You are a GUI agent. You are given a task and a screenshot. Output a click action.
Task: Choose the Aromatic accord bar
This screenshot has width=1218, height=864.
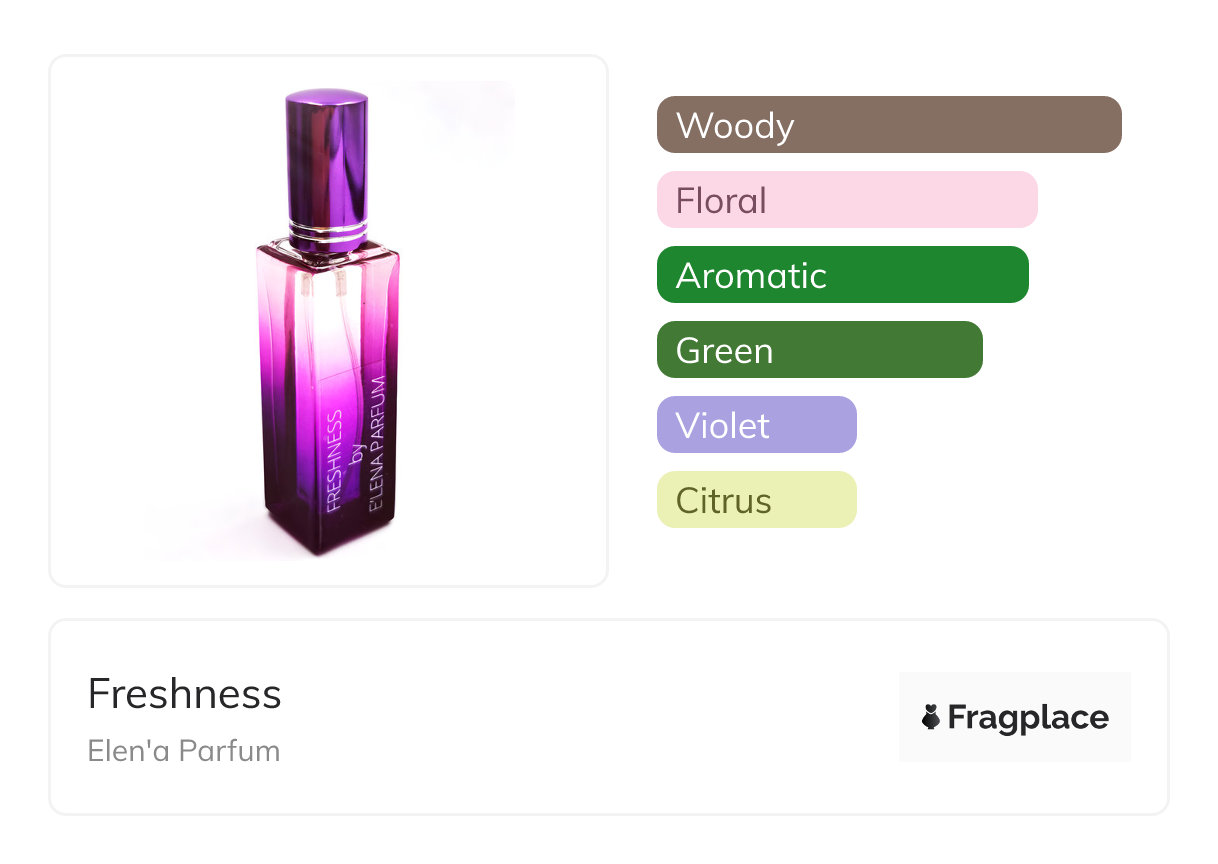click(842, 275)
